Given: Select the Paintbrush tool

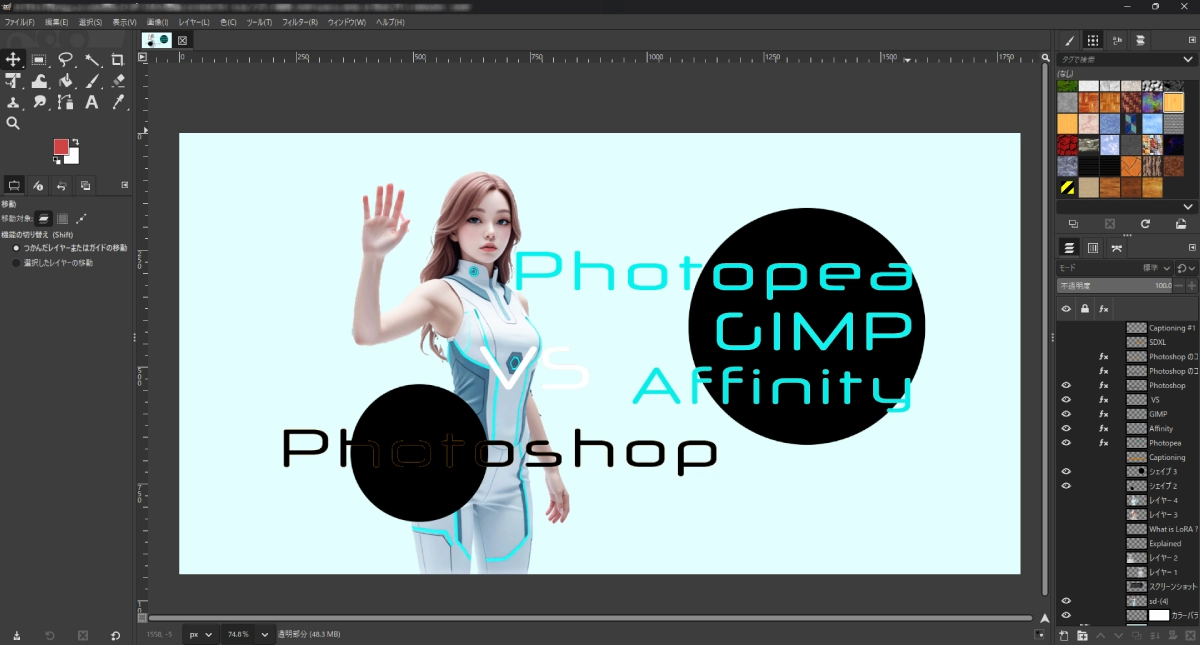Looking at the screenshot, I should tap(92, 81).
